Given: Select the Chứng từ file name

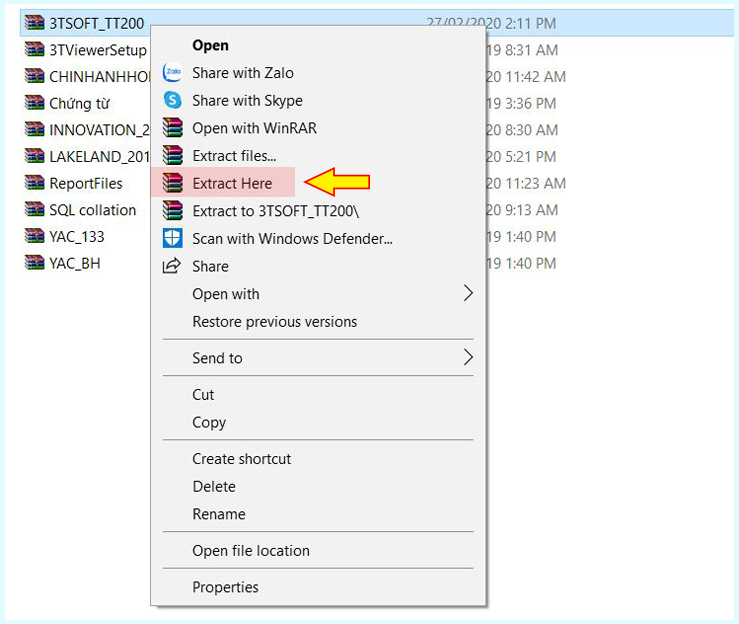Looking at the screenshot, I should [x=79, y=103].
